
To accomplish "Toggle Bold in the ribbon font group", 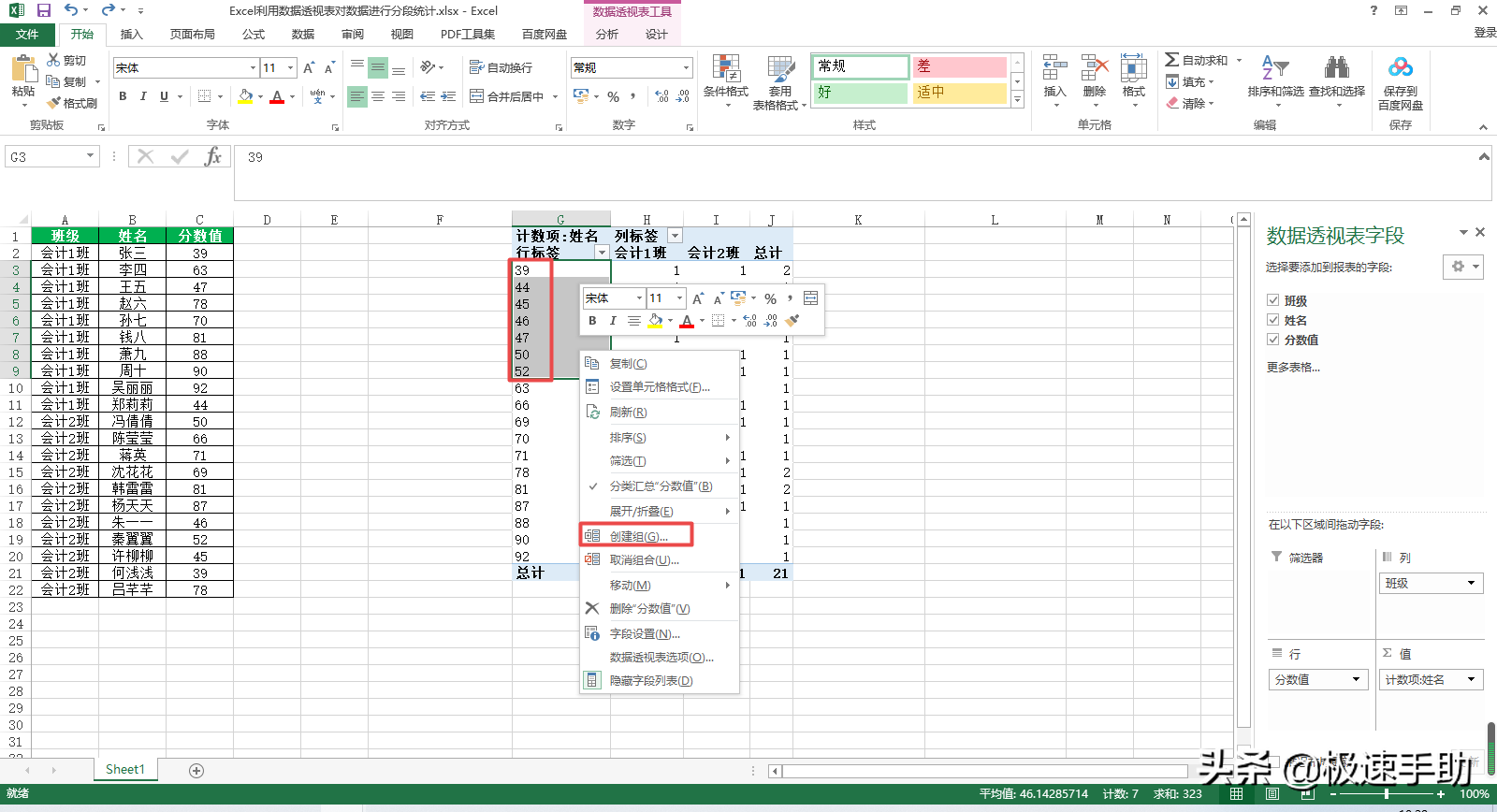I will coord(123,96).
